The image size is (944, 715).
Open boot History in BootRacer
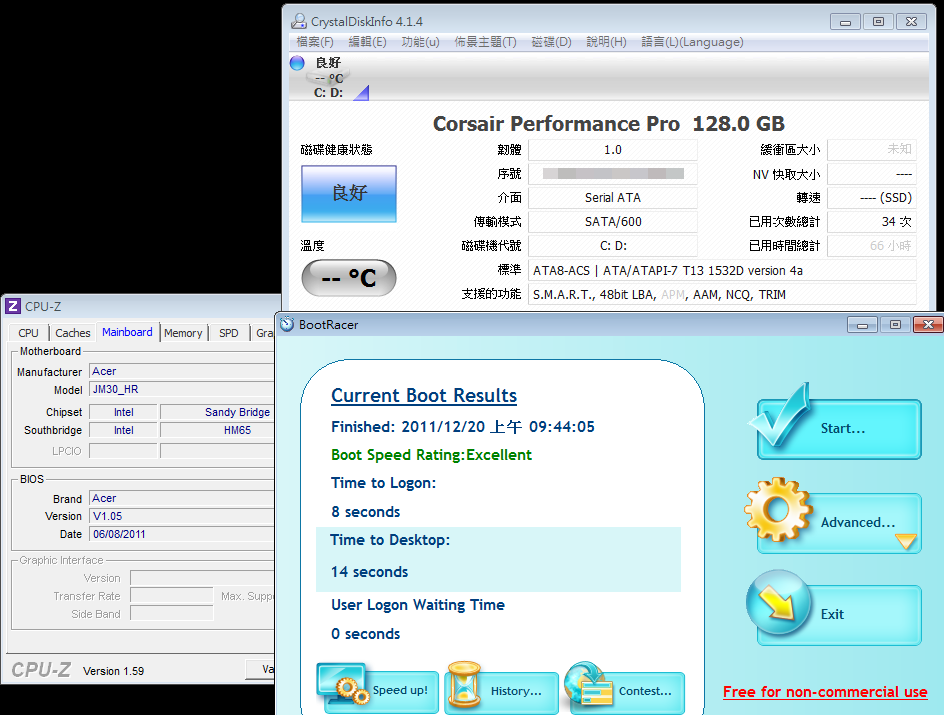click(x=502, y=691)
